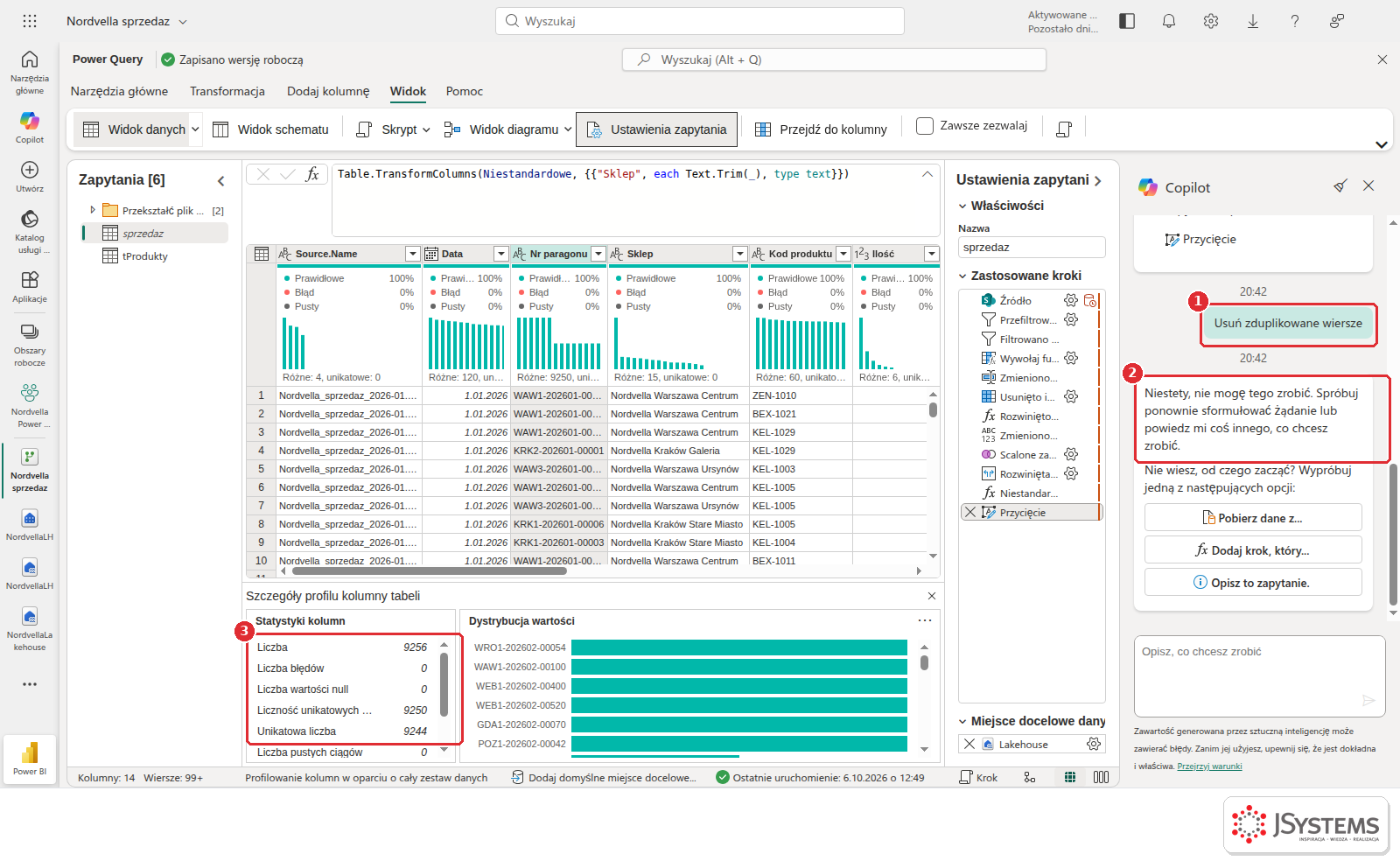The image size is (1400, 861).
Task: Click Opisz to zapytanie suggestion
Action: tap(1253, 583)
